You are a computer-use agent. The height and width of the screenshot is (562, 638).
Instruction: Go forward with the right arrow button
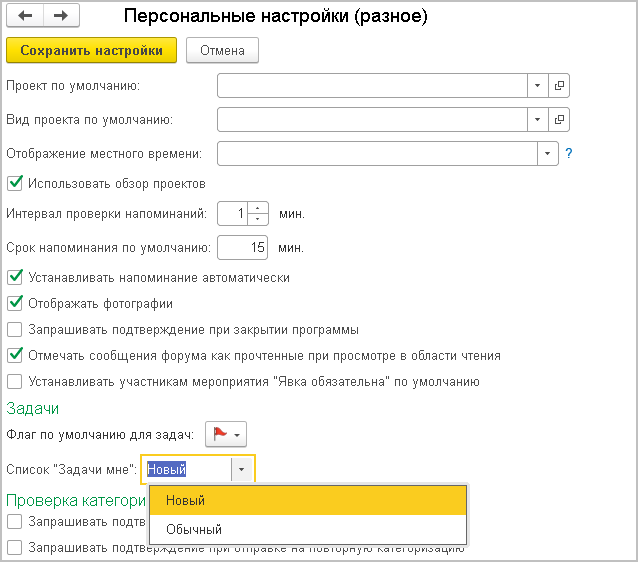point(60,16)
